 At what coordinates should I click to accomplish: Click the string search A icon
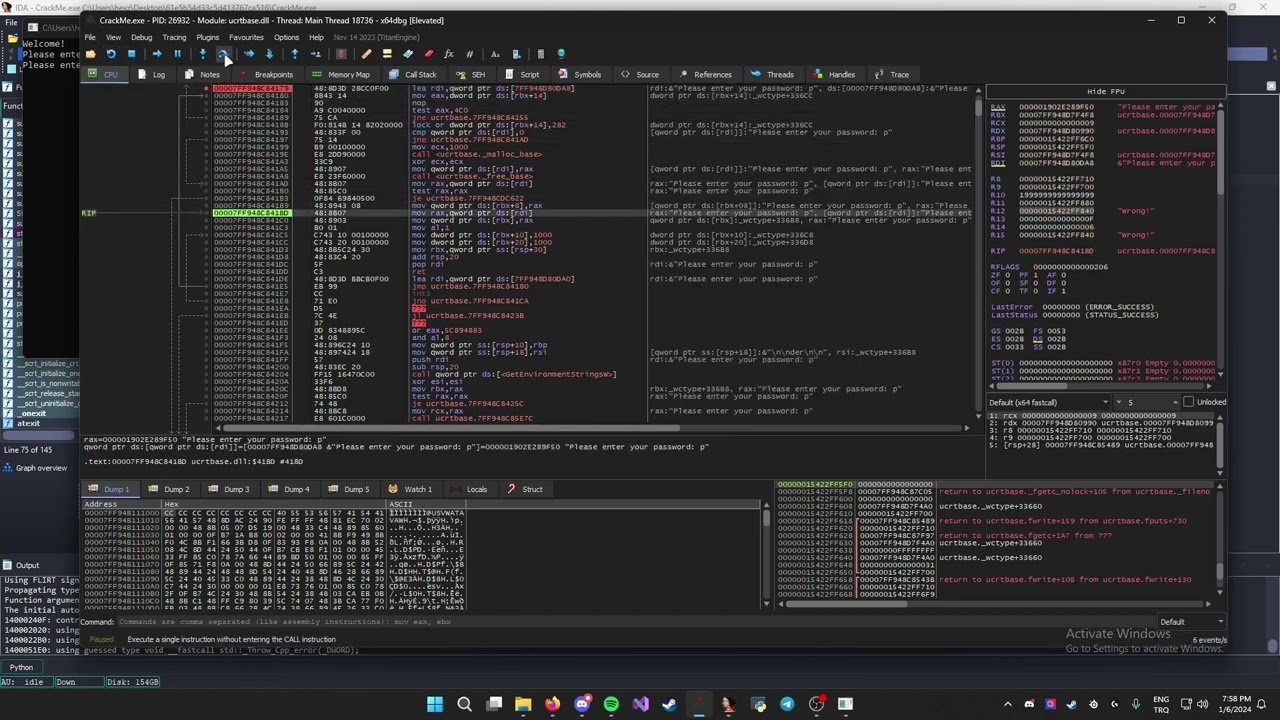[x=495, y=54]
